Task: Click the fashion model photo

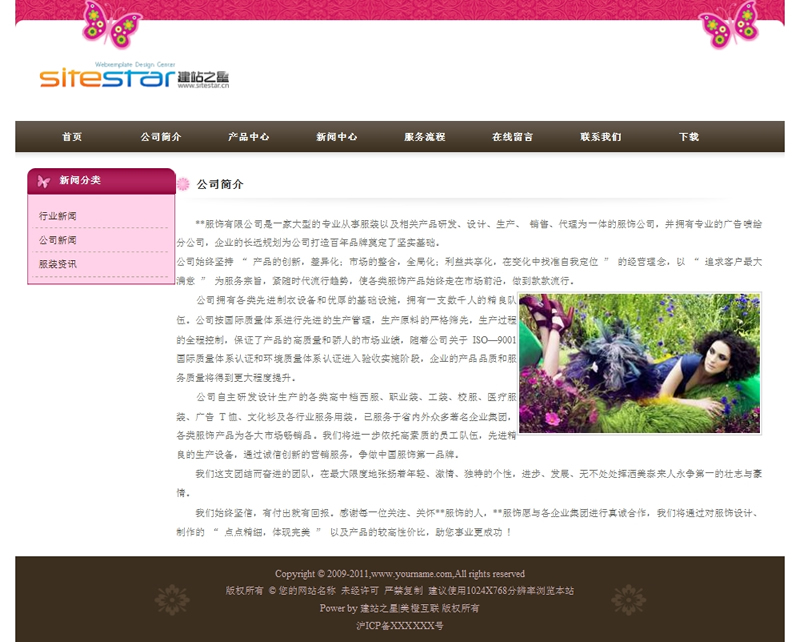Action: [639, 363]
